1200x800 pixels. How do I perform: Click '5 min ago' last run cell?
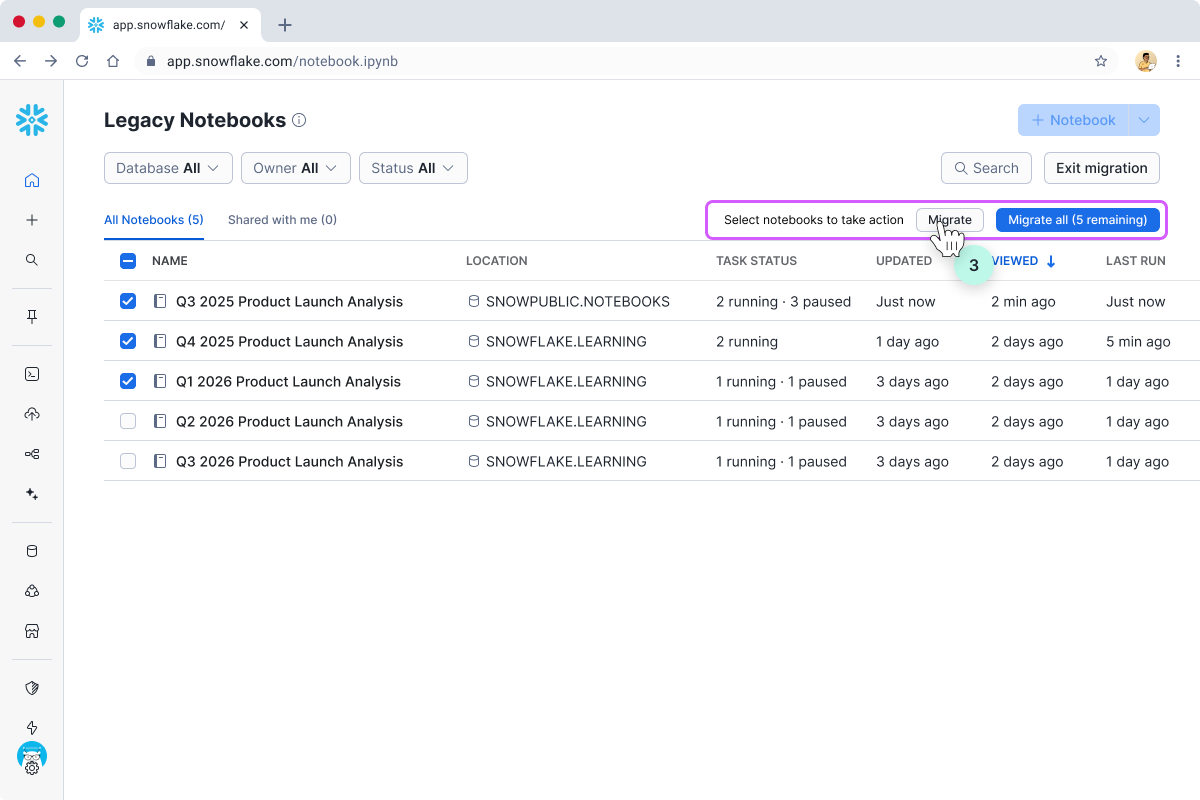coord(1138,341)
